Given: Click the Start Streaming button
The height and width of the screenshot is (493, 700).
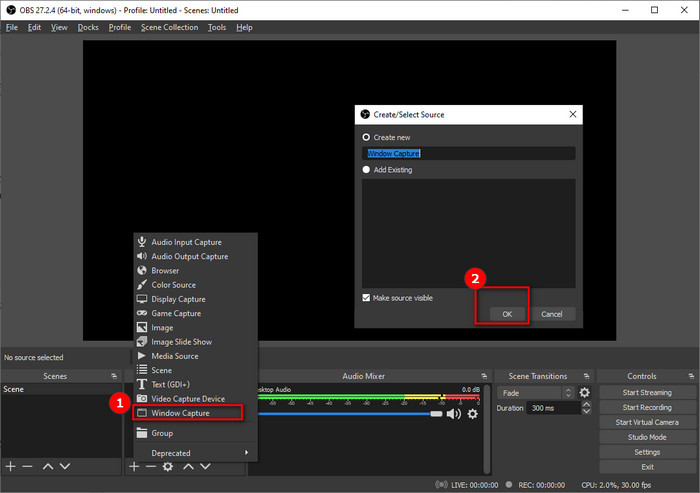Looking at the screenshot, I should [647, 392].
